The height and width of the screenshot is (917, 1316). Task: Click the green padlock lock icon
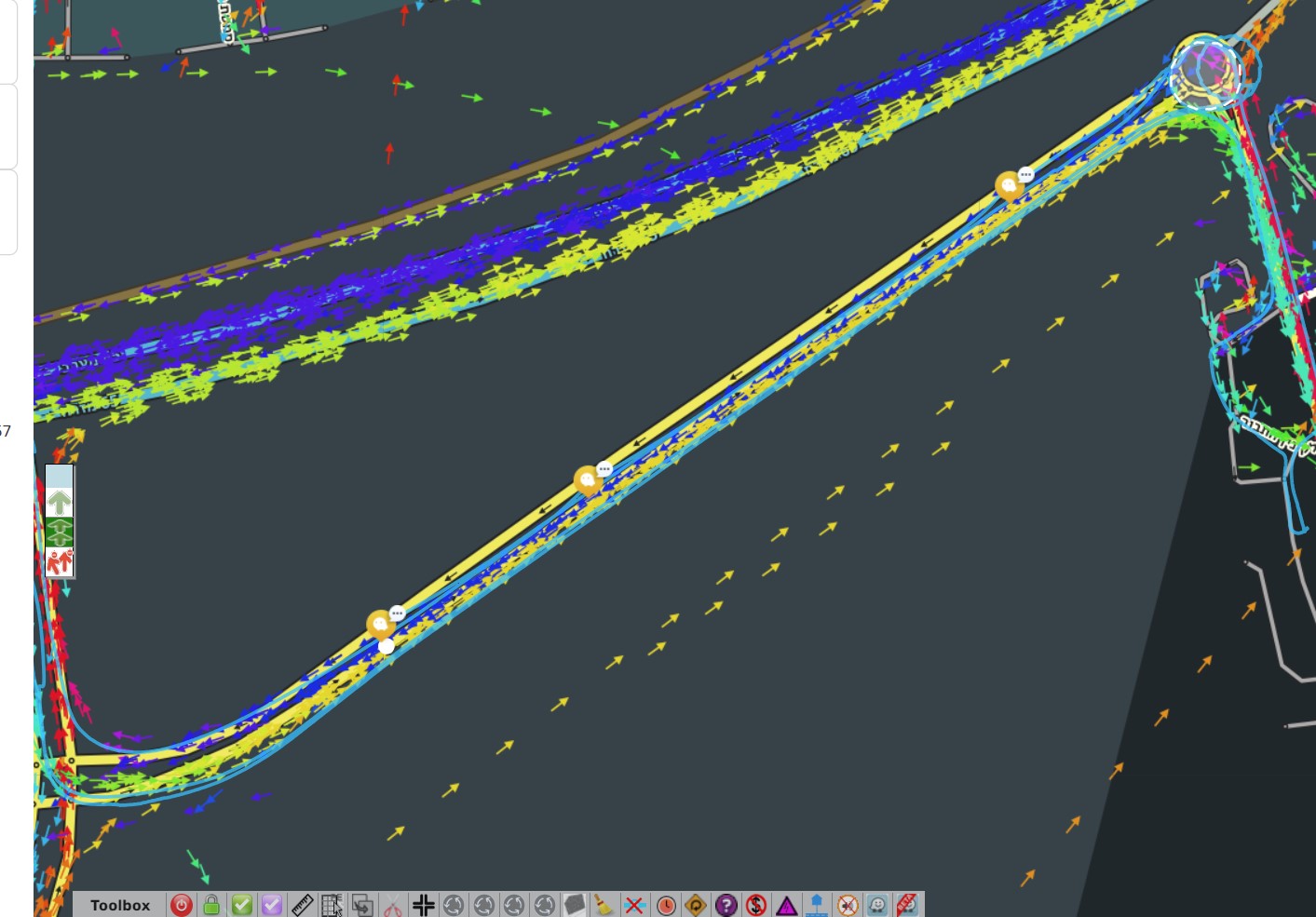click(211, 905)
